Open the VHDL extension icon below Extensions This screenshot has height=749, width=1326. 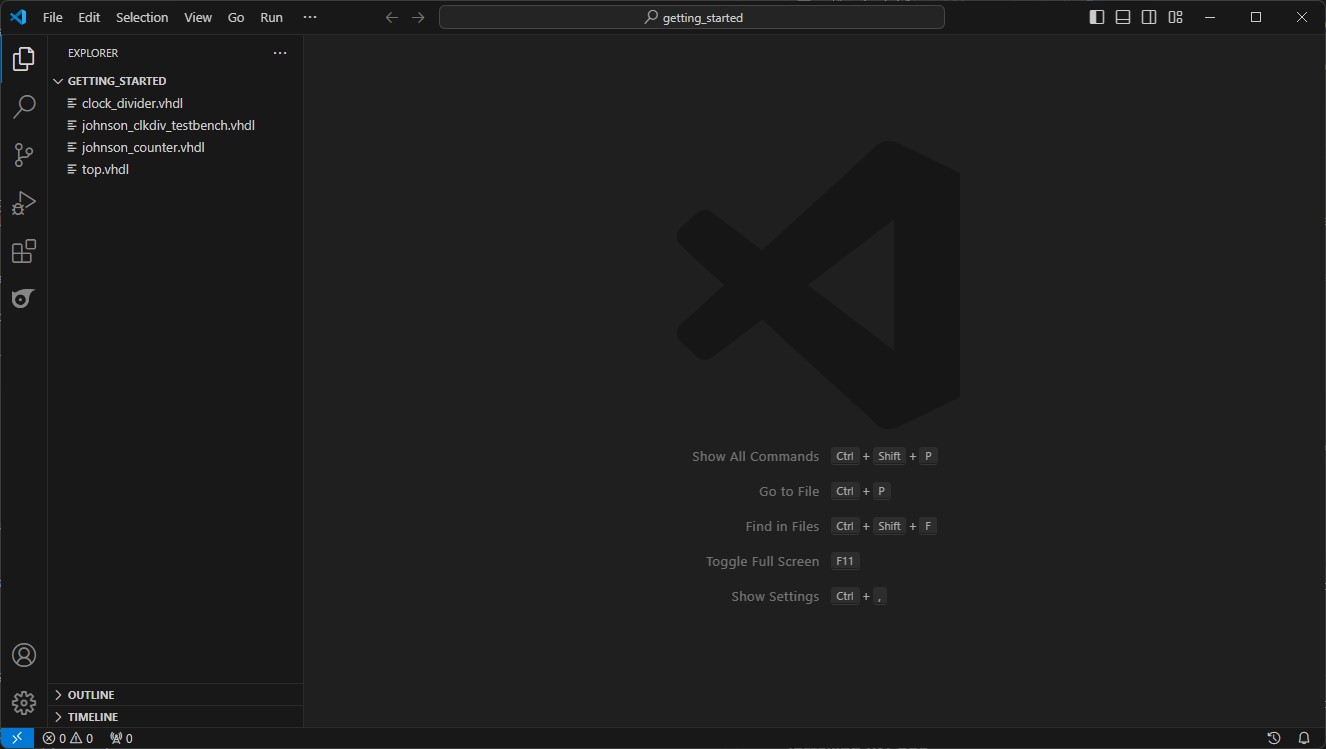tap(24, 299)
